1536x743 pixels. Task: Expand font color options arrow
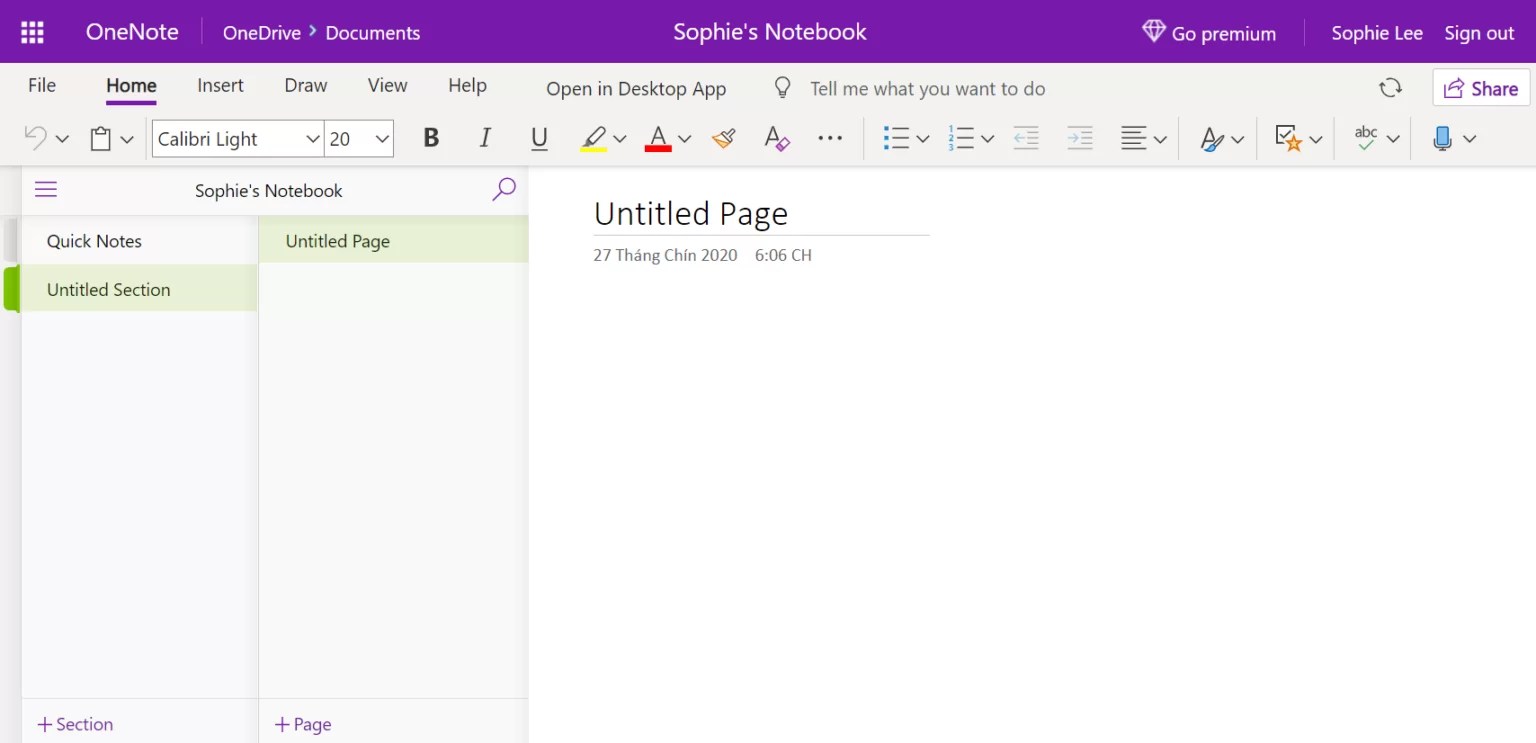pos(685,139)
